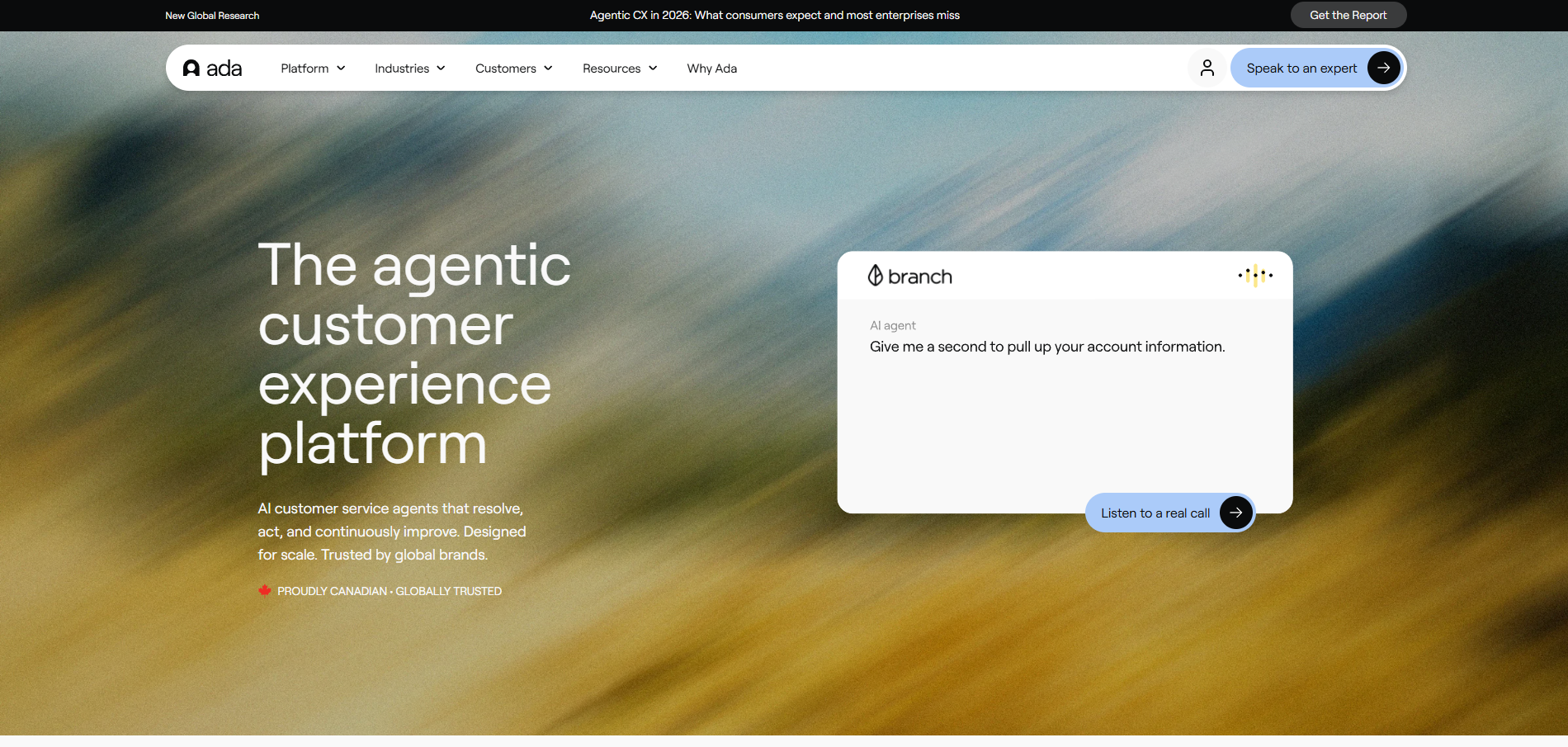Open the Customers menu
This screenshot has height=747, width=1568.
tap(514, 69)
